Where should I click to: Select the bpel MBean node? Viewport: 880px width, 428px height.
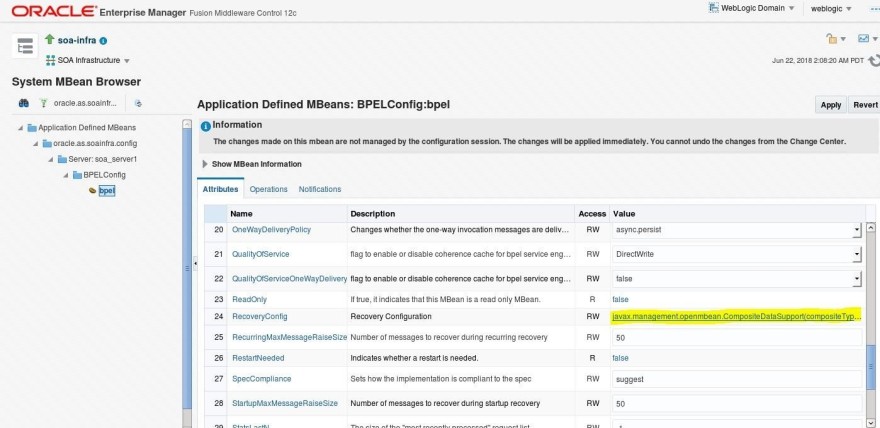pos(107,191)
